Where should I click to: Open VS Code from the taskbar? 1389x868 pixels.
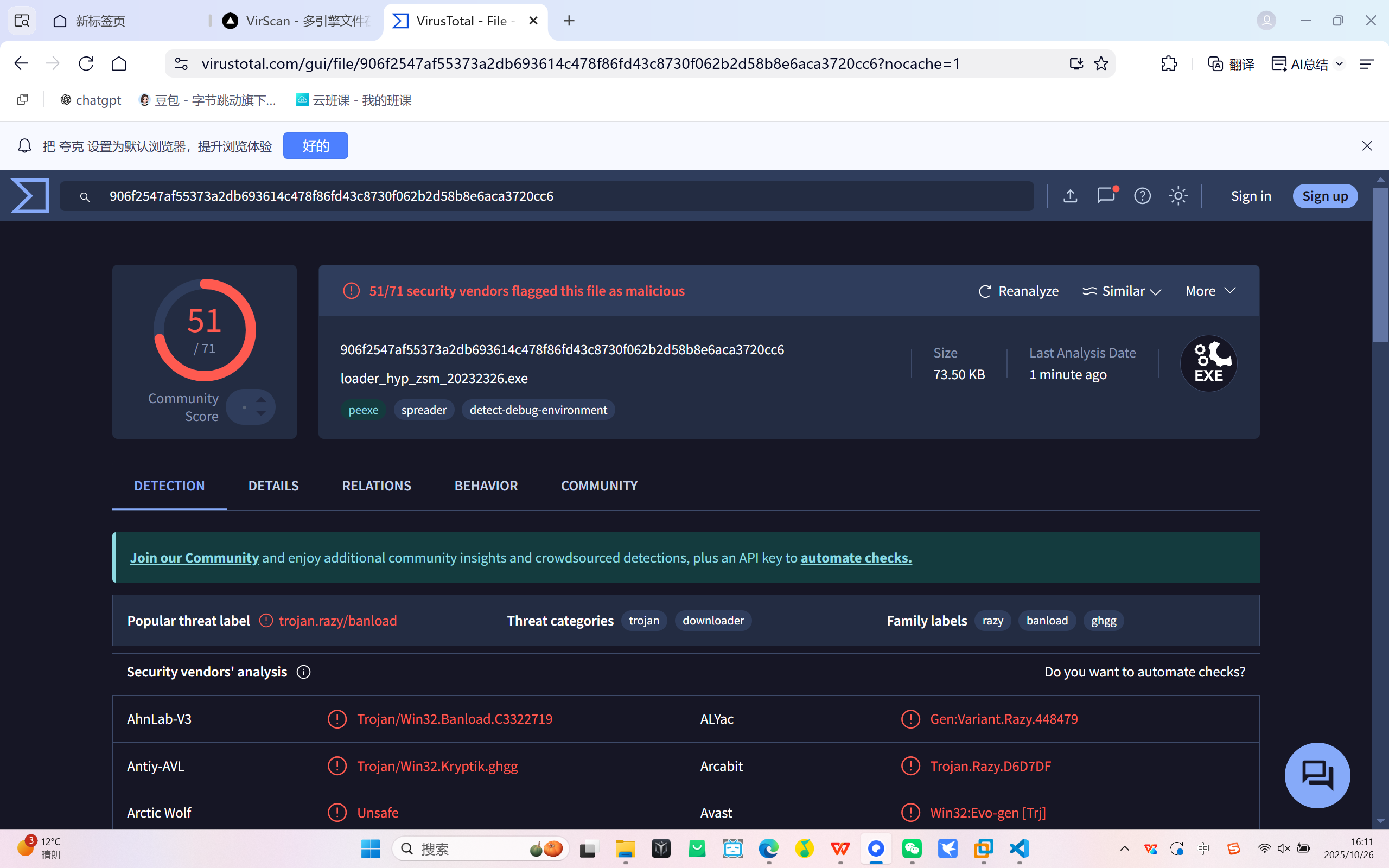(1020, 848)
